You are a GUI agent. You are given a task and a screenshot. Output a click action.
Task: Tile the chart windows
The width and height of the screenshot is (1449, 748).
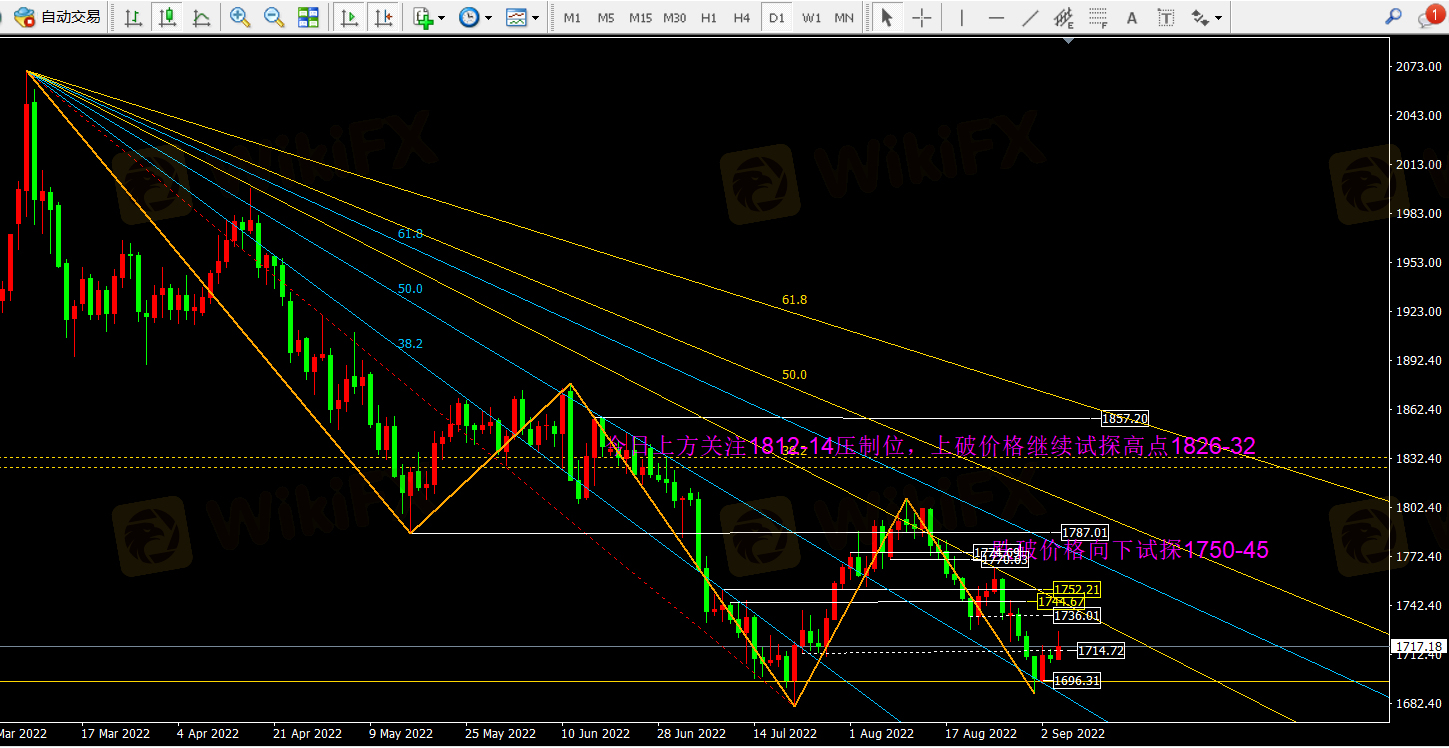click(x=308, y=17)
